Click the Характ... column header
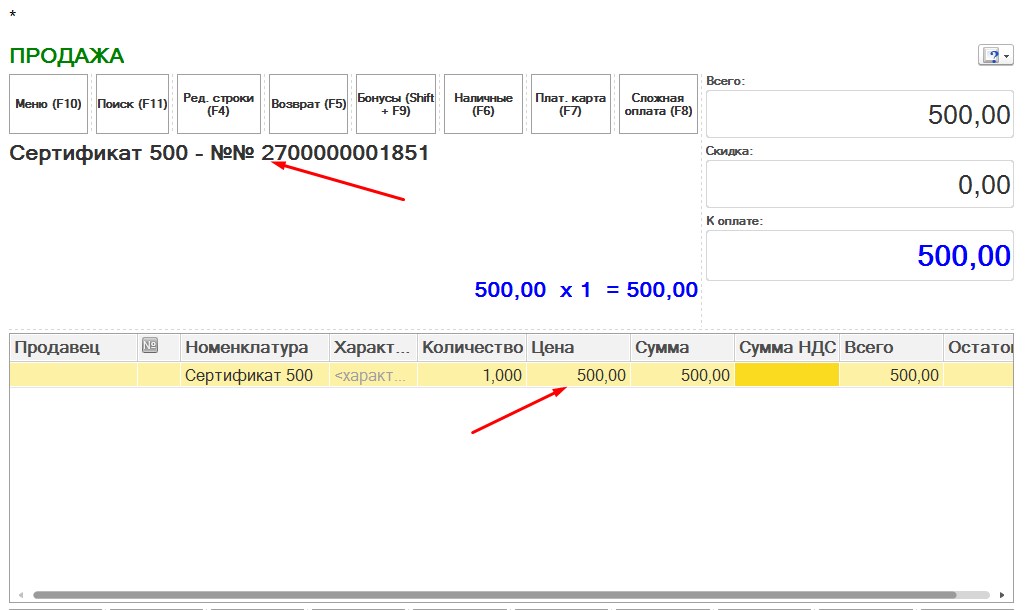Viewport: 1030px width, 610px height. (372, 347)
